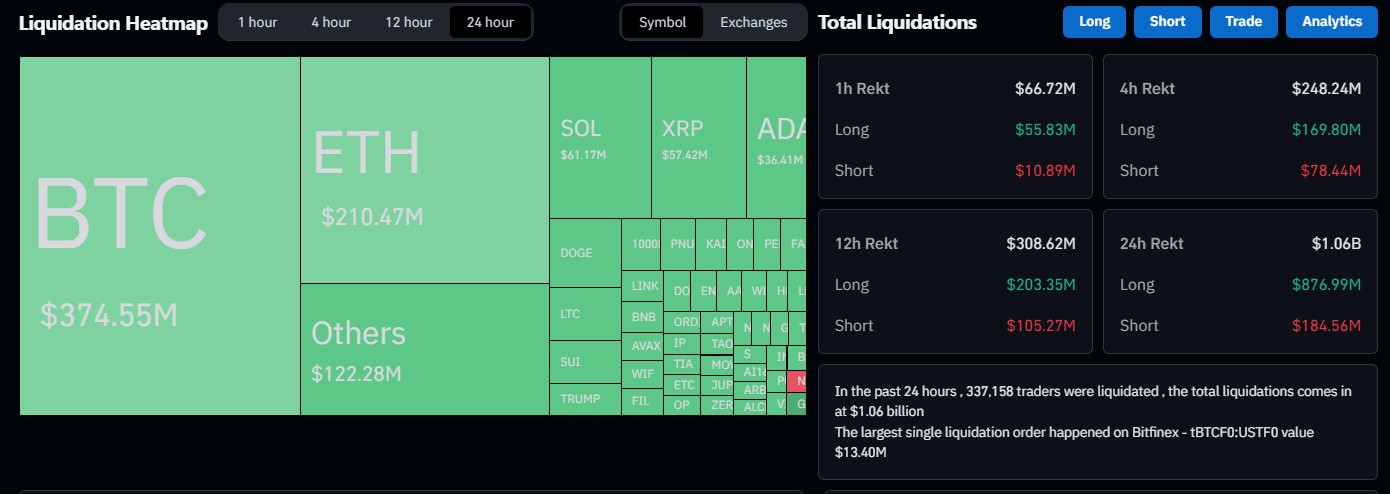Click the Others heatmap block
This screenshot has width=1390, height=494.
tap(424, 349)
